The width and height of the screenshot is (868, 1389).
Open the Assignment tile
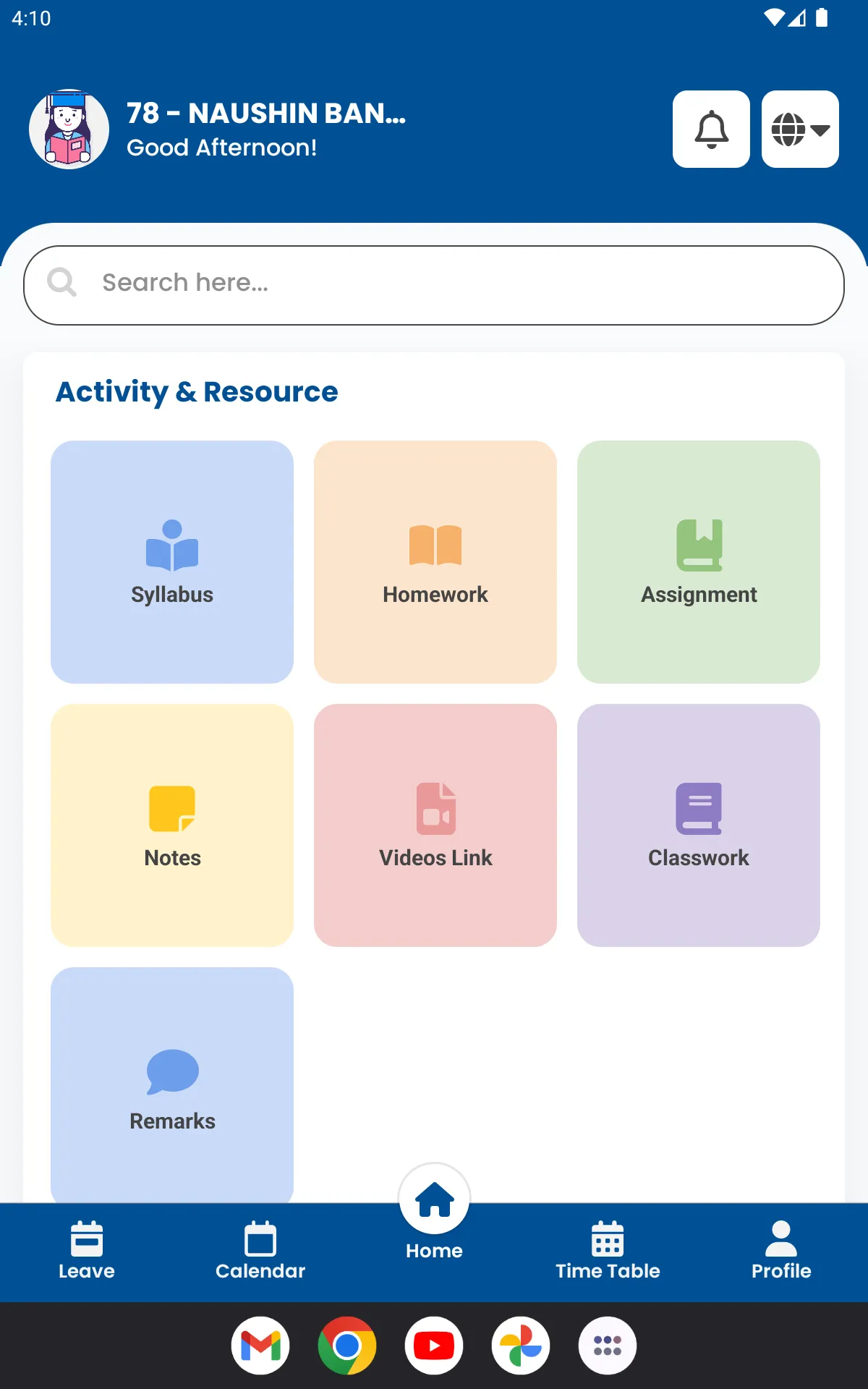point(699,562)
